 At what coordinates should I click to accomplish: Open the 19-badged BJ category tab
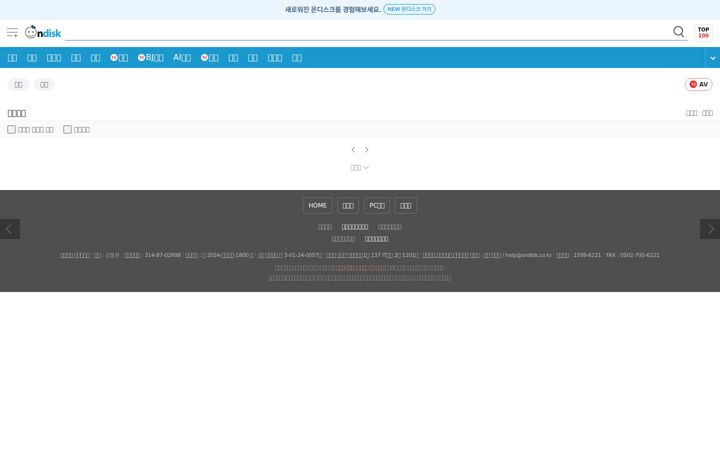(151, 57)
